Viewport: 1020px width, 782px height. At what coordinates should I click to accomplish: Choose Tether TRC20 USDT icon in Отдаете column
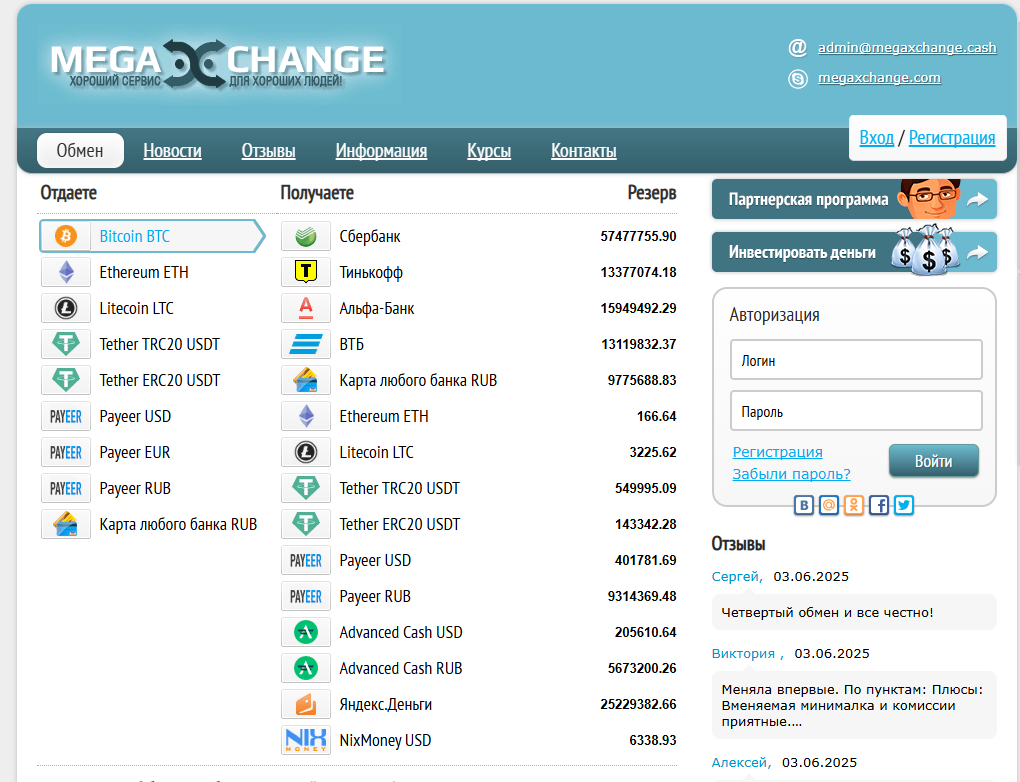(66, 344)
